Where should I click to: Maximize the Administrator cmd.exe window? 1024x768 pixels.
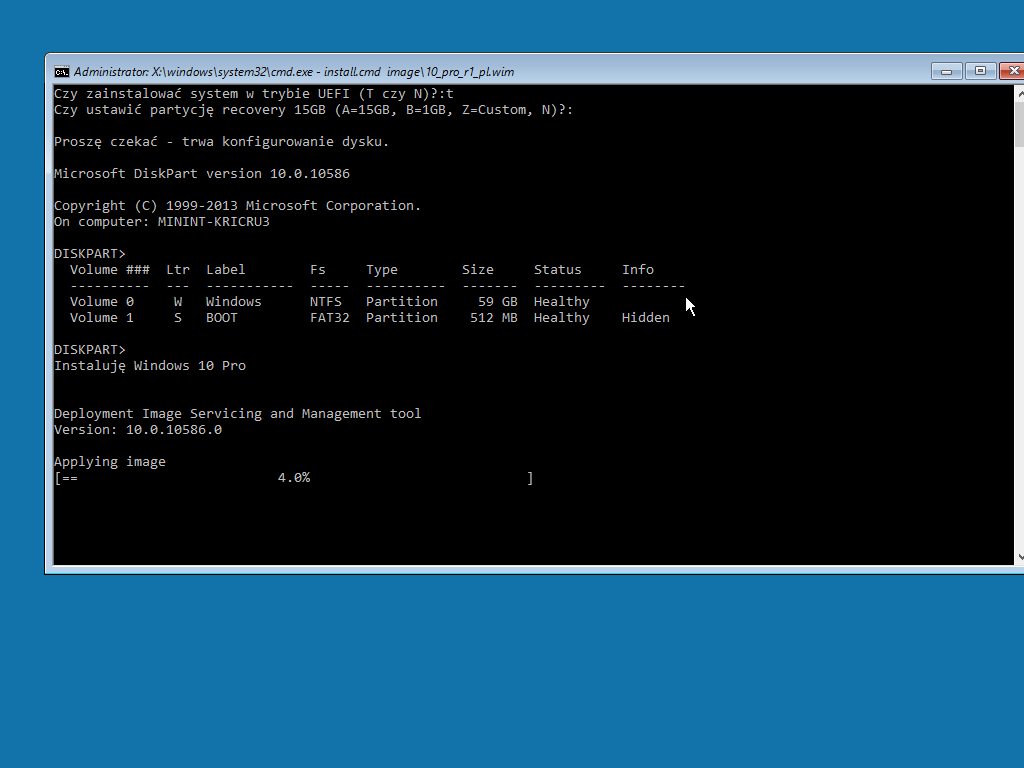pos(980,71)
